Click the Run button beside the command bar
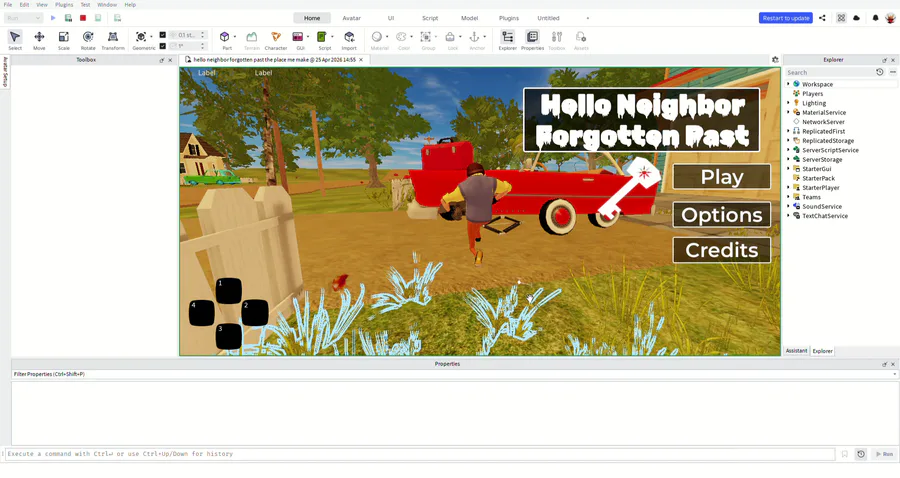The image size is (900, 478). point(885,454)
